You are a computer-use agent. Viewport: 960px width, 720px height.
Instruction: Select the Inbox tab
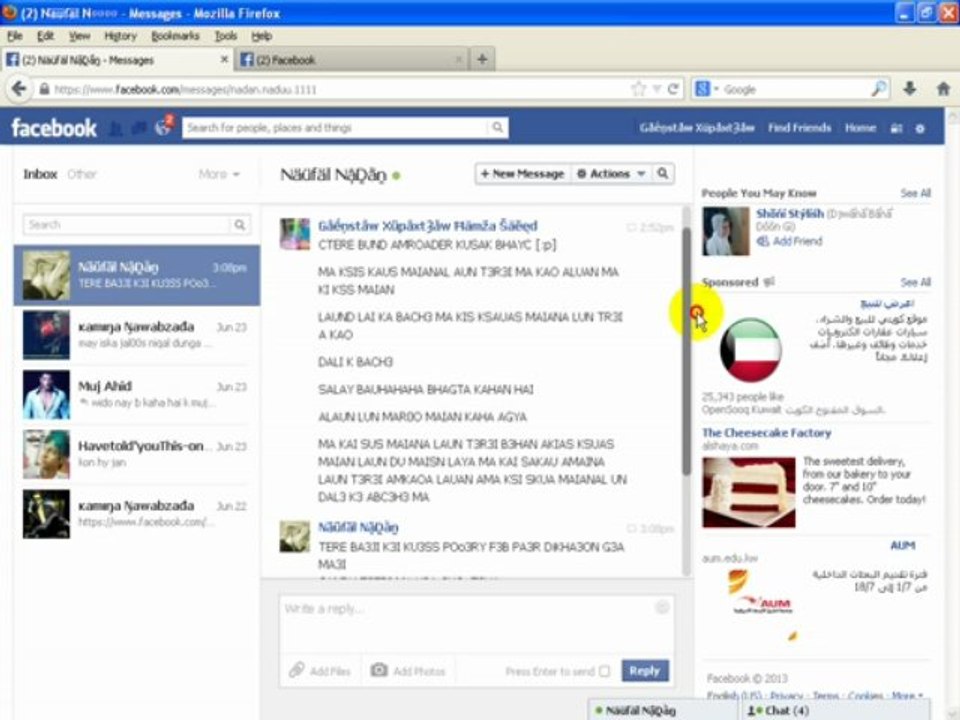(x=40, y=174)
